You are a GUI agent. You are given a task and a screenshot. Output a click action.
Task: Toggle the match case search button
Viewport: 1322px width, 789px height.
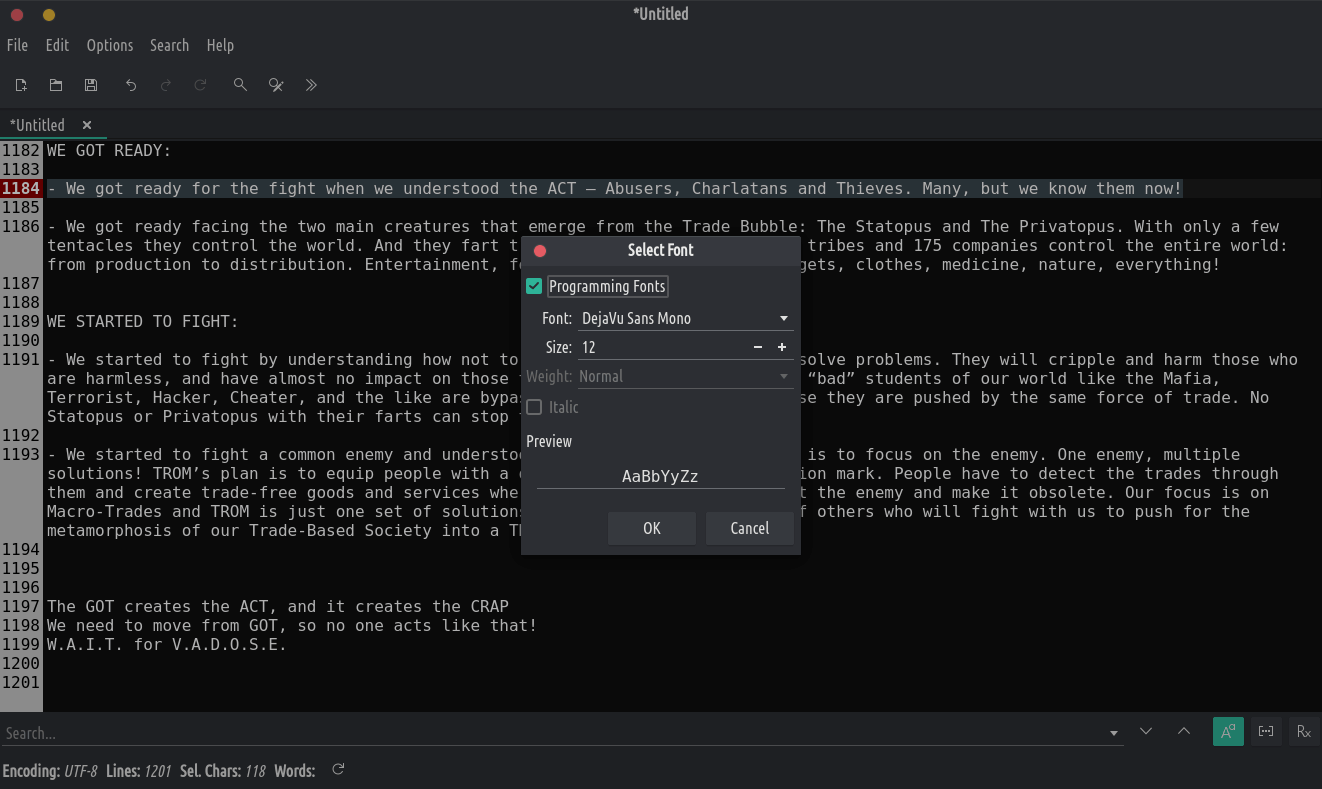(x=1228, y=732)
